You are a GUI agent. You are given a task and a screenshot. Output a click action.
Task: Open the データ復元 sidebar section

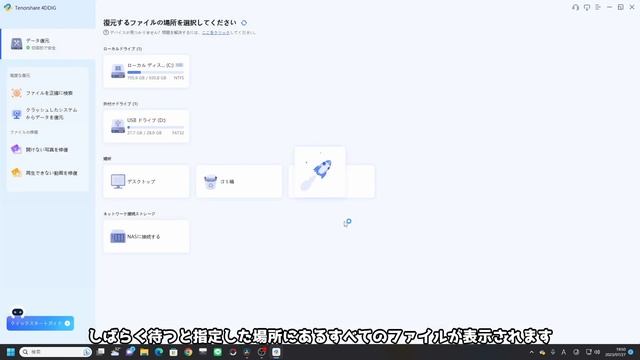(48, 44)
